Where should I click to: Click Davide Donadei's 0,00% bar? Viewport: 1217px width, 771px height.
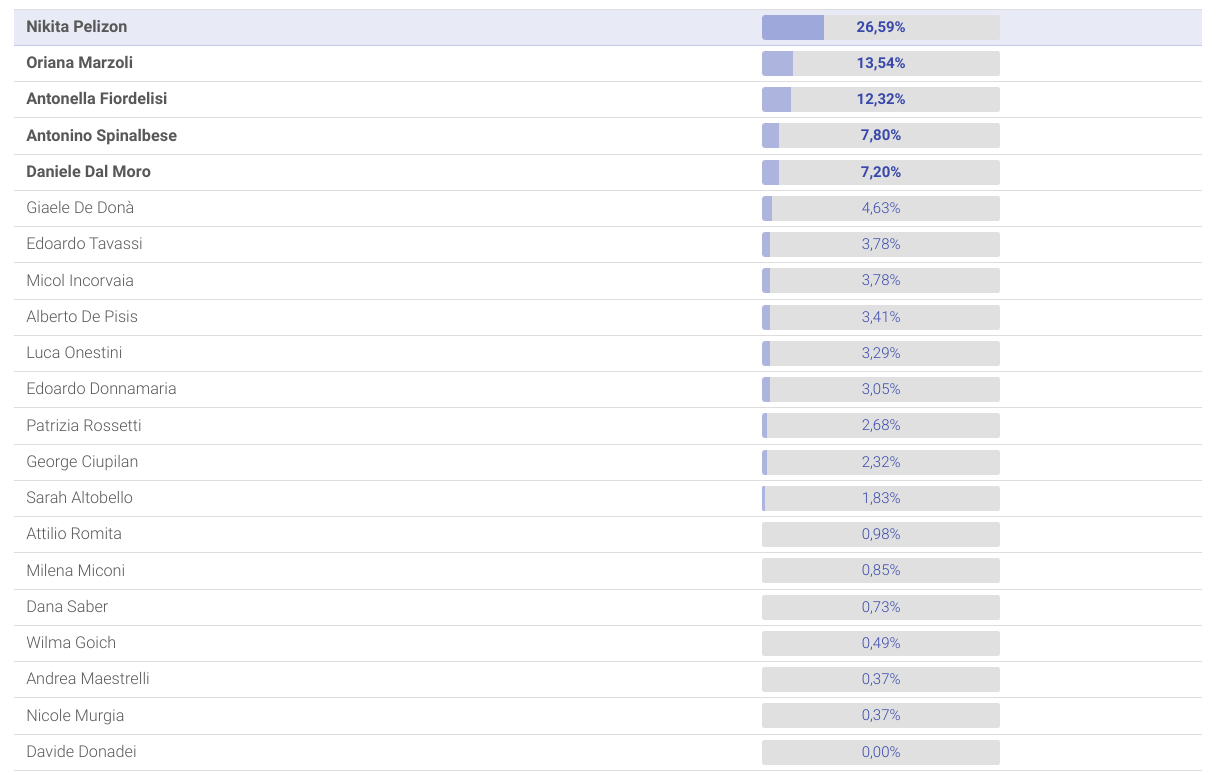click(881, 752)
